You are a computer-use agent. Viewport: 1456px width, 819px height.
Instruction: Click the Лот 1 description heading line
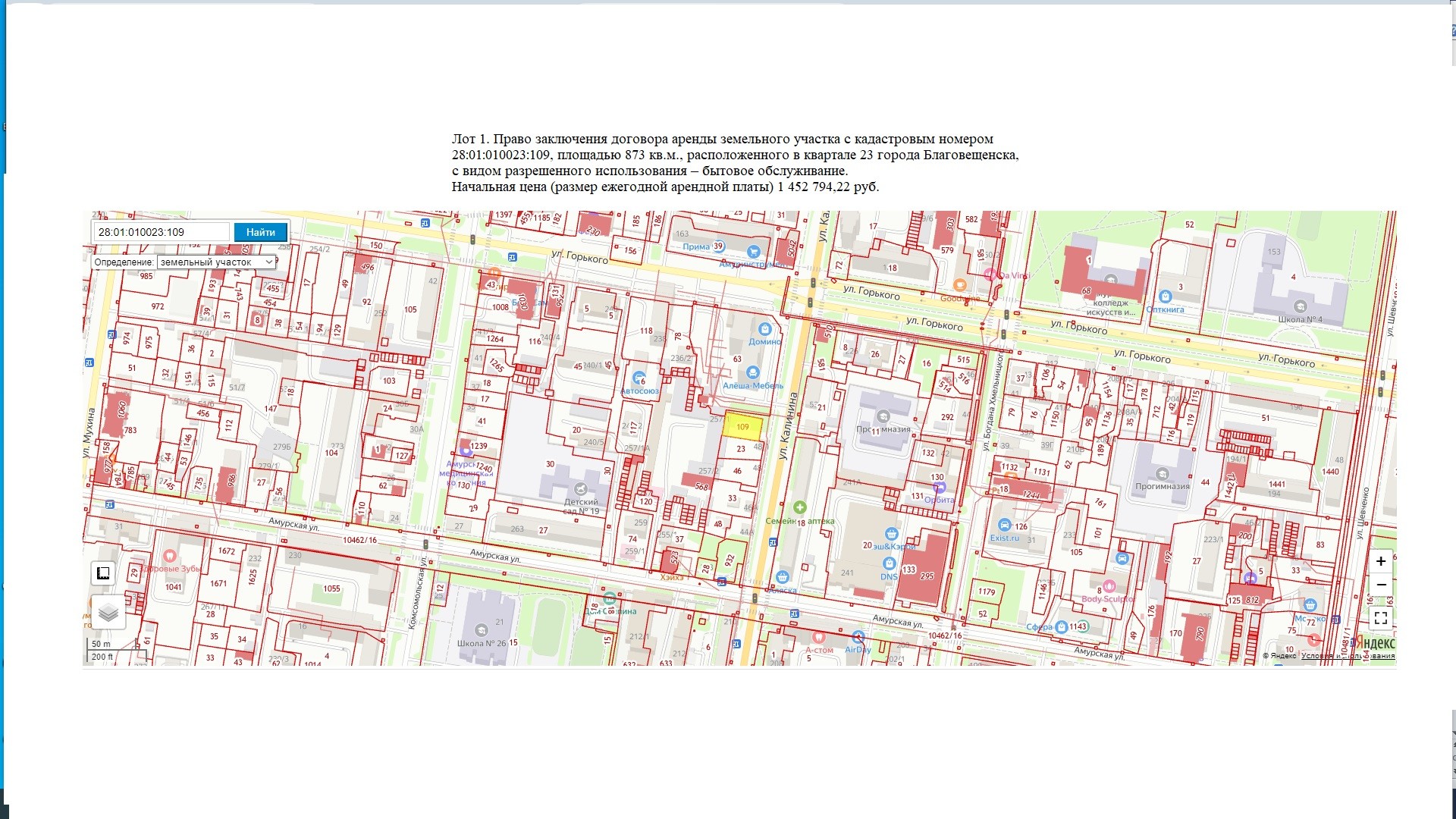coord(723,139)
